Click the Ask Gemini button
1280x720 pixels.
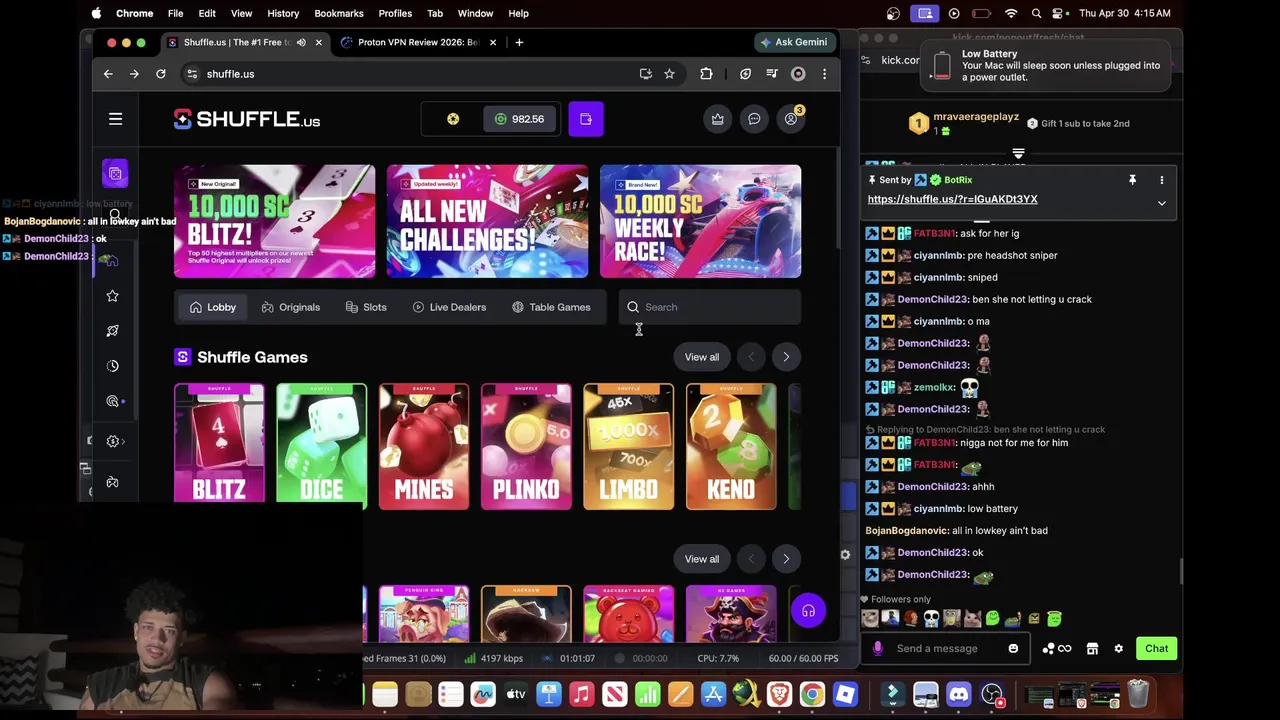(x=794, y=42)
